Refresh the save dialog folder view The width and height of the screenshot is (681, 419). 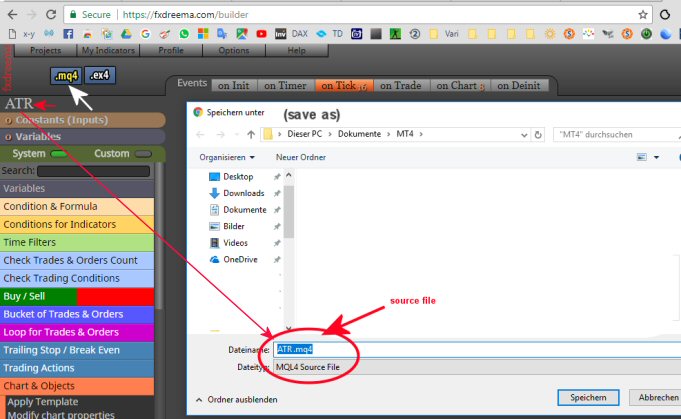(538, 135)
